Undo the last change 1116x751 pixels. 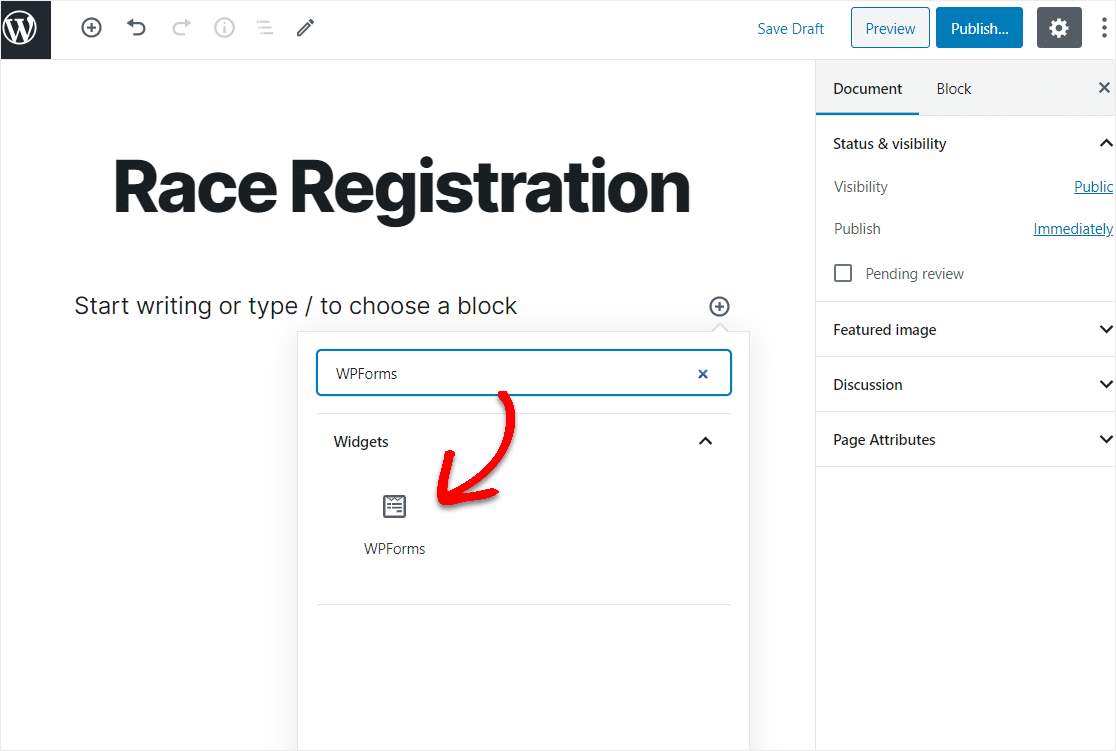click(x=136, y=28)
